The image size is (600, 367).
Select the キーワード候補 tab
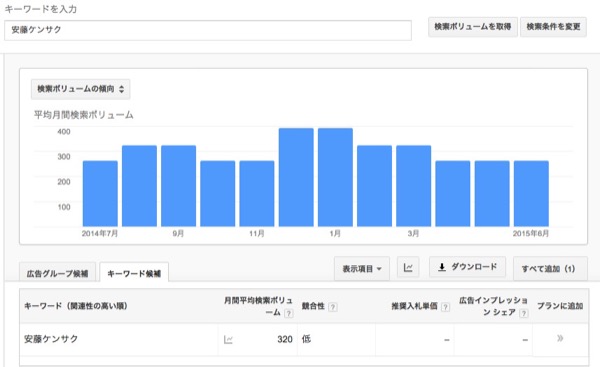coord(134,273)
